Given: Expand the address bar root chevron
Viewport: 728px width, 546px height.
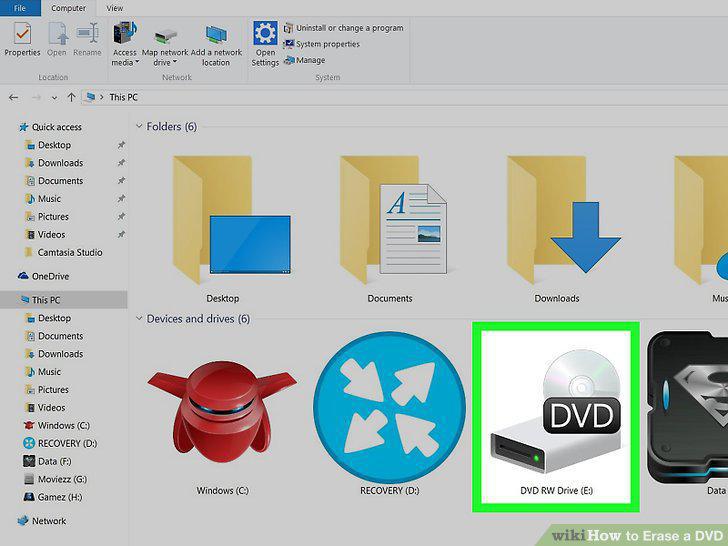Looking at the screenshot, I should [x=101, y=97].
